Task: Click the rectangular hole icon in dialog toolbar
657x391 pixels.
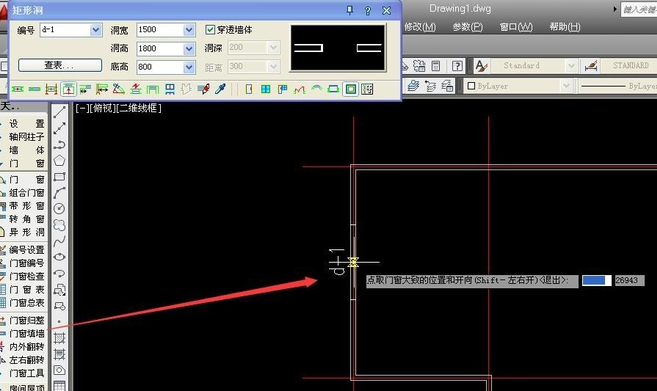Action: coord(351,89)
